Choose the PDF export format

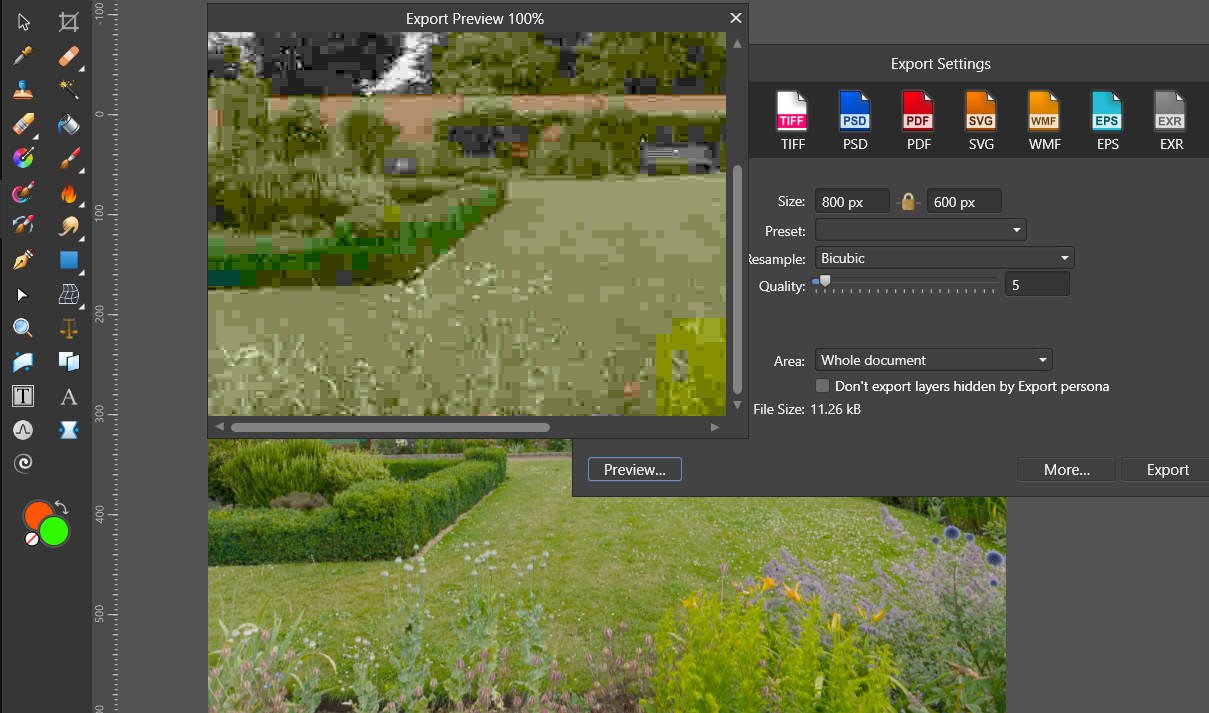click(918, 120)
